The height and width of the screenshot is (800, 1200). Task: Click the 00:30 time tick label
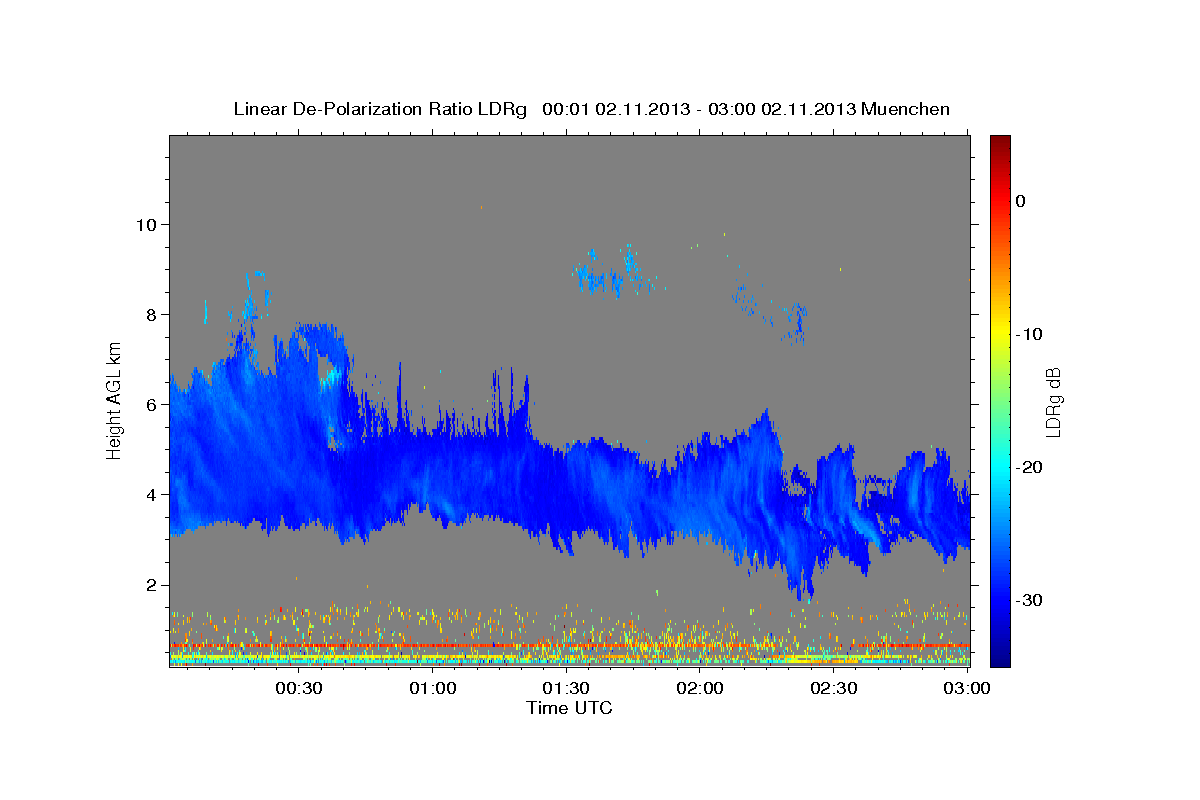(298, 688)
